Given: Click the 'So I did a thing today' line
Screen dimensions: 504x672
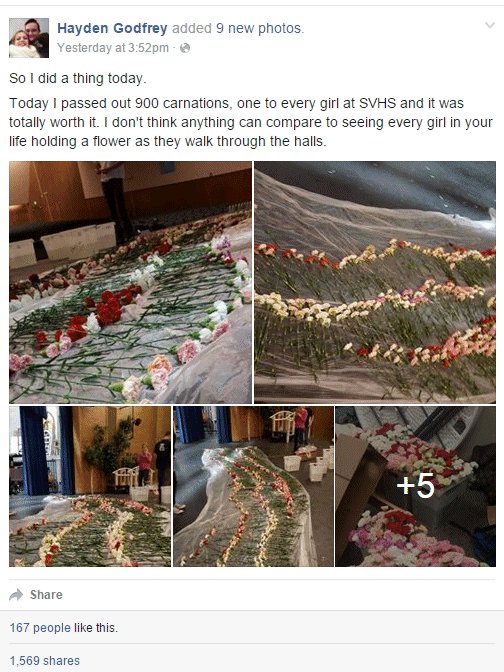Looking at the screenshot, I should point(78,78).
